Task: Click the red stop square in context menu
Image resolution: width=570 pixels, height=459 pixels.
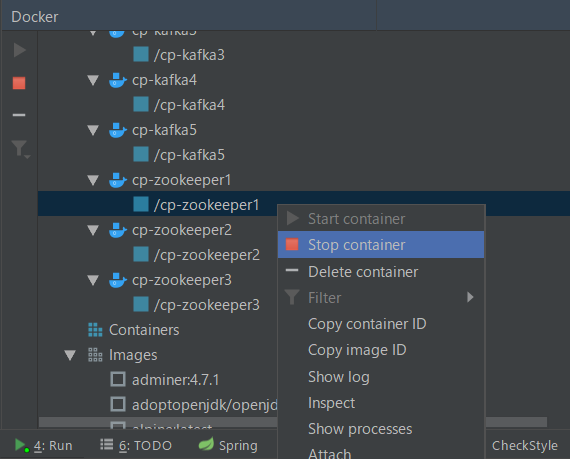Action: tap(292, 245)
